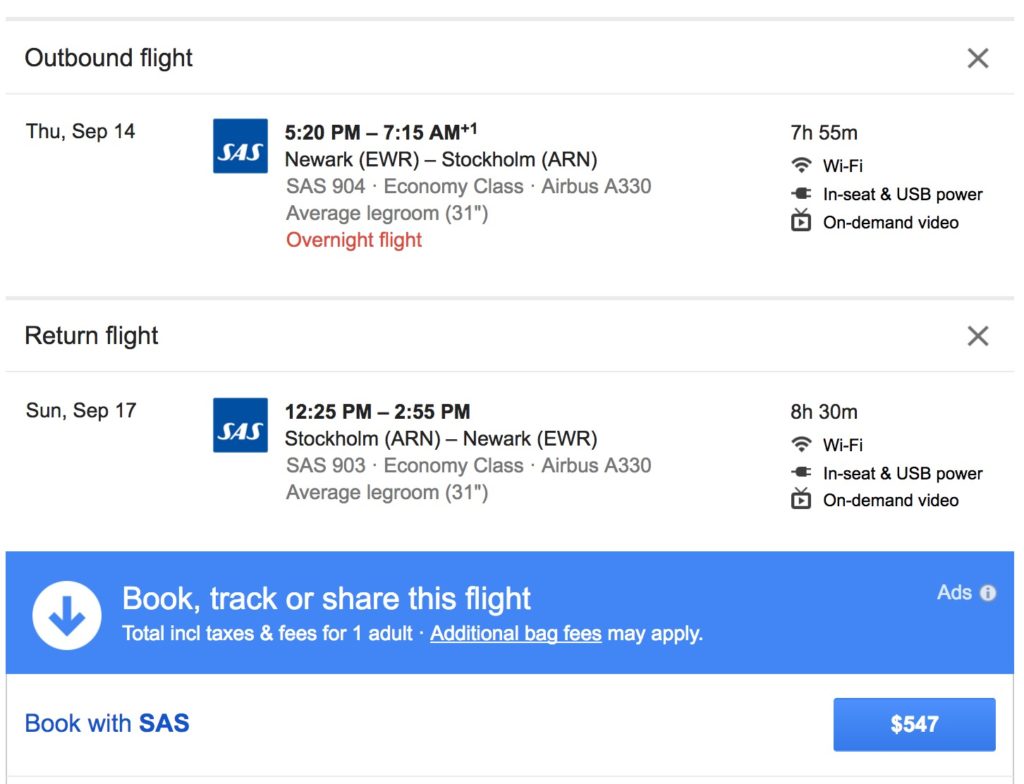Click the down-arrow circle icon in banner
This screenshot has width=1024, height=784.
[x=67, y=615]
